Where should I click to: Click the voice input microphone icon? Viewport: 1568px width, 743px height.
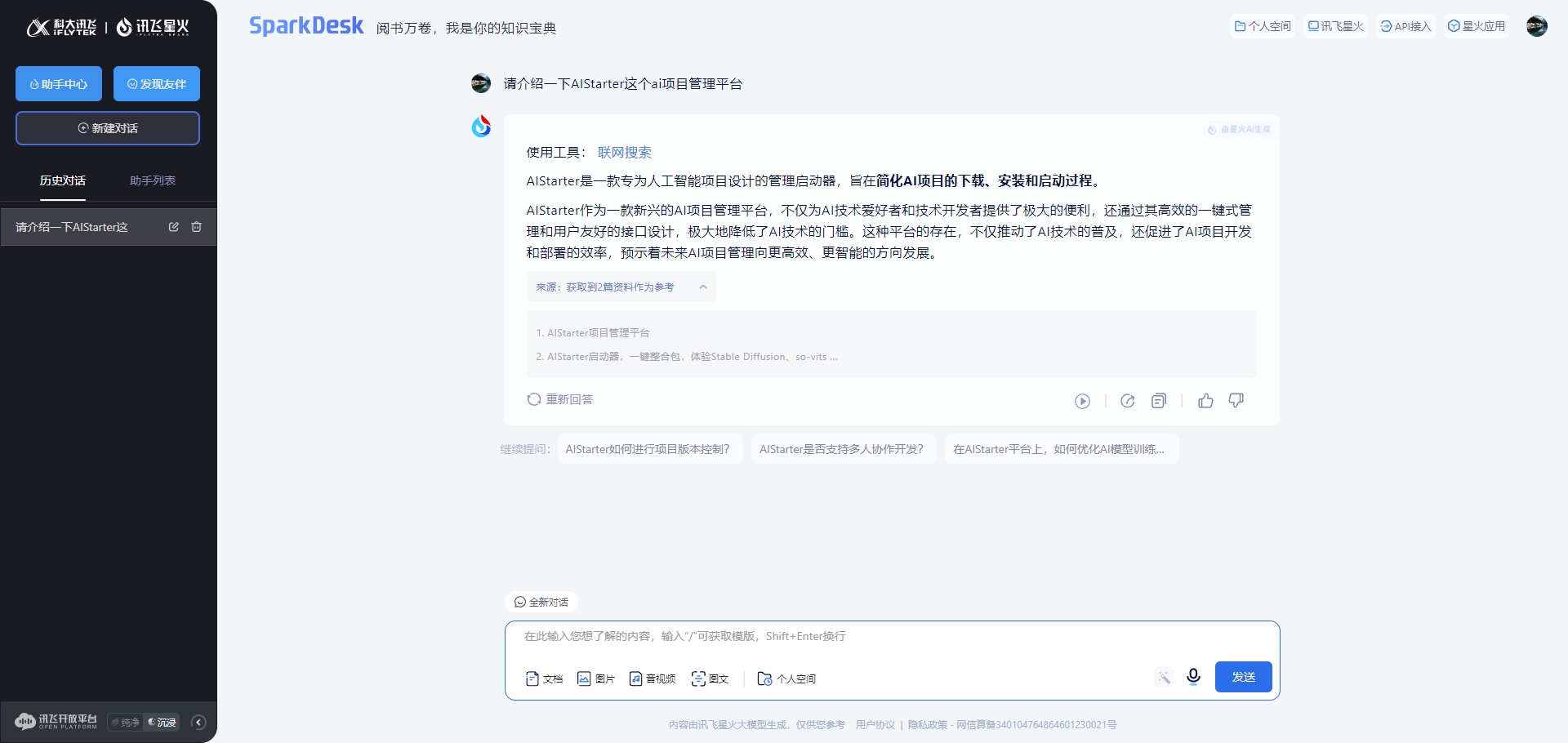(1193, 677)
